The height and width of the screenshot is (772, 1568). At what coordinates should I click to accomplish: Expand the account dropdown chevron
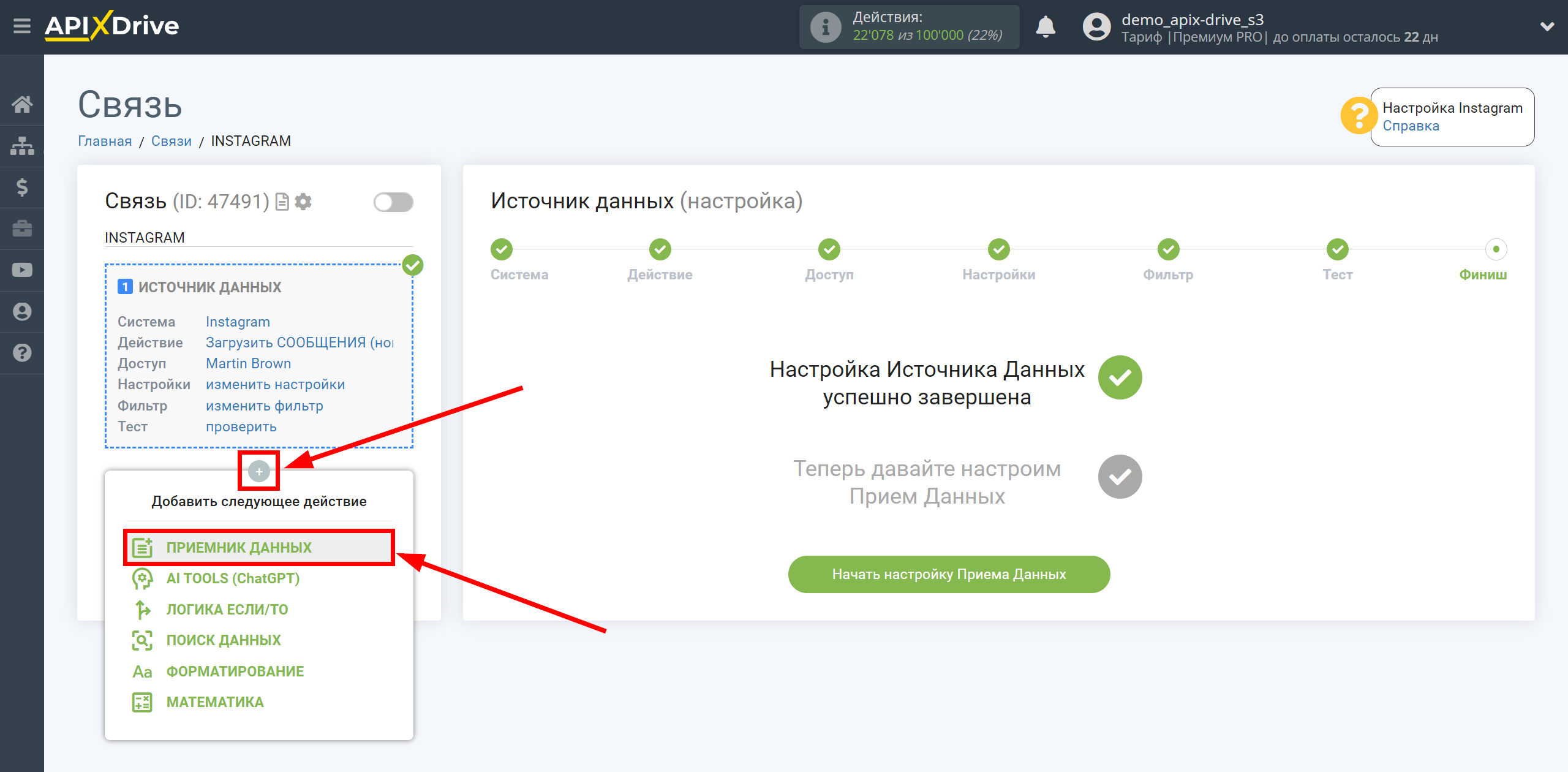[1547, 26]
